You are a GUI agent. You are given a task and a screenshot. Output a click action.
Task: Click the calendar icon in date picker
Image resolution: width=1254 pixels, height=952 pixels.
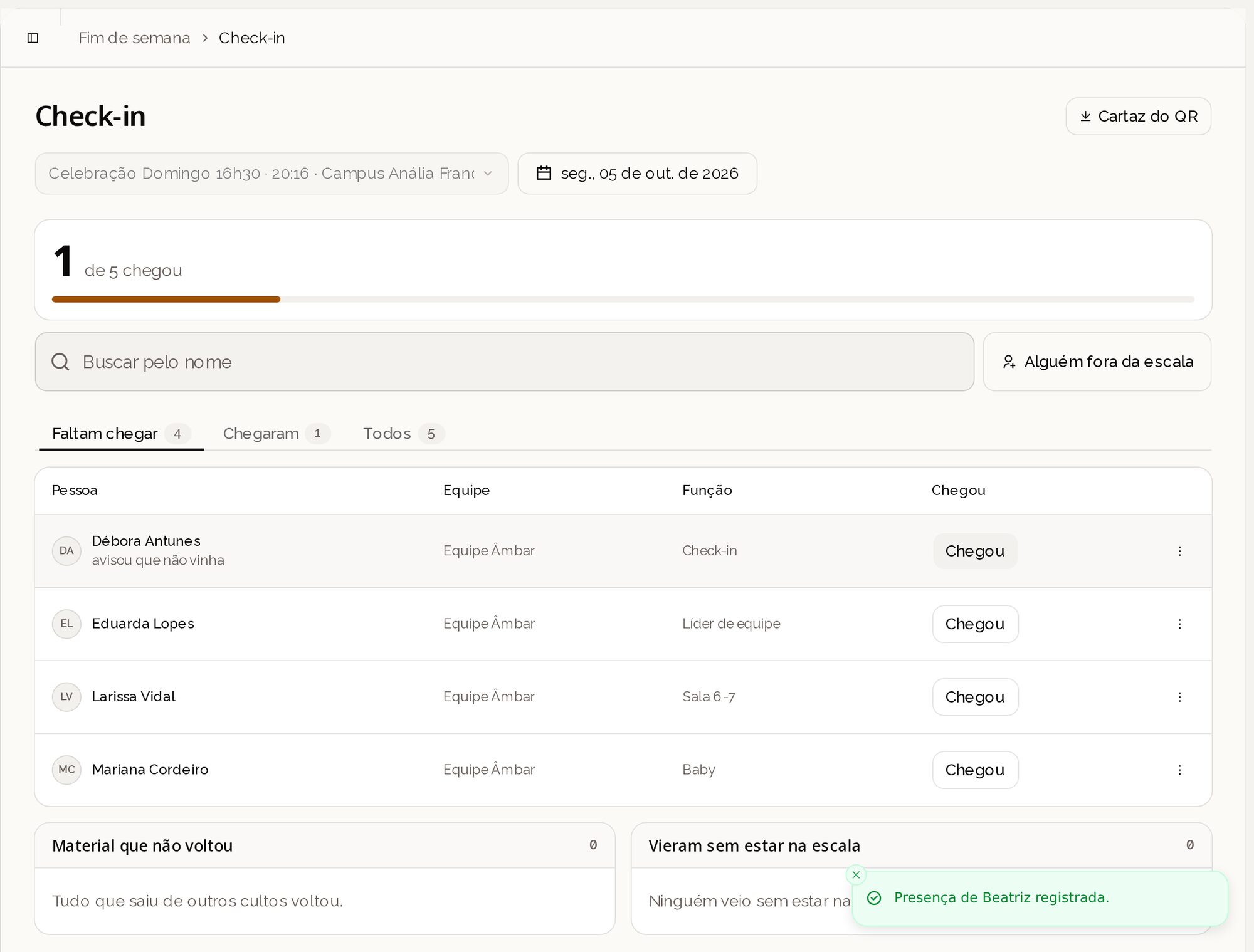point(544,173)
